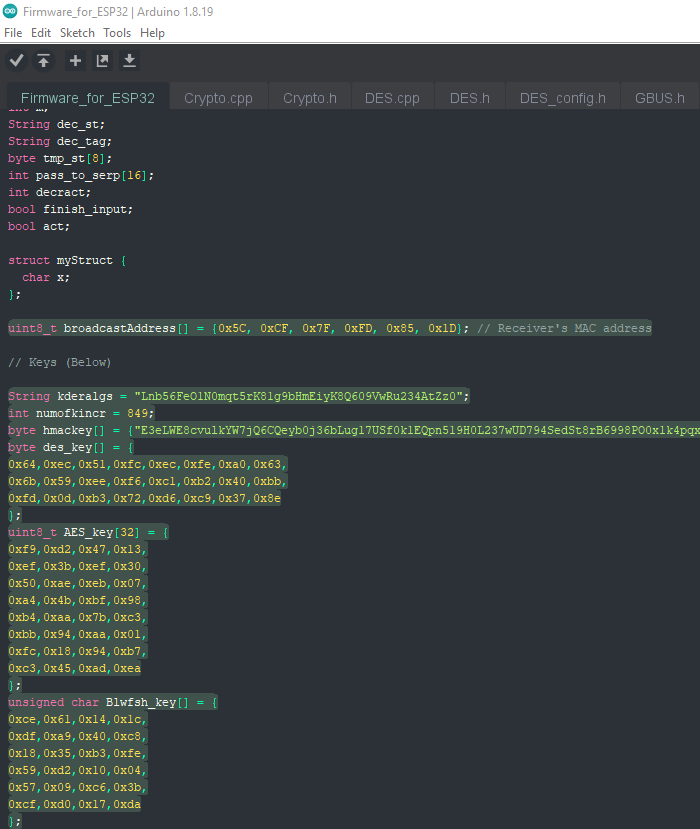Screen dimensions: 700x829
Task: Click the 'unsigned char Blwfsh_key[]' line
Action: (x=113, y=702)
